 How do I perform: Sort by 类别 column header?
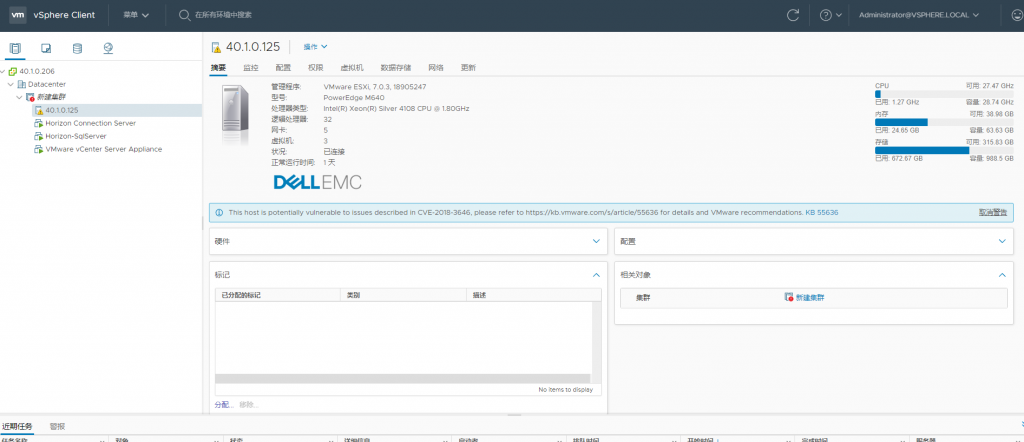click(x=403, y=296)
